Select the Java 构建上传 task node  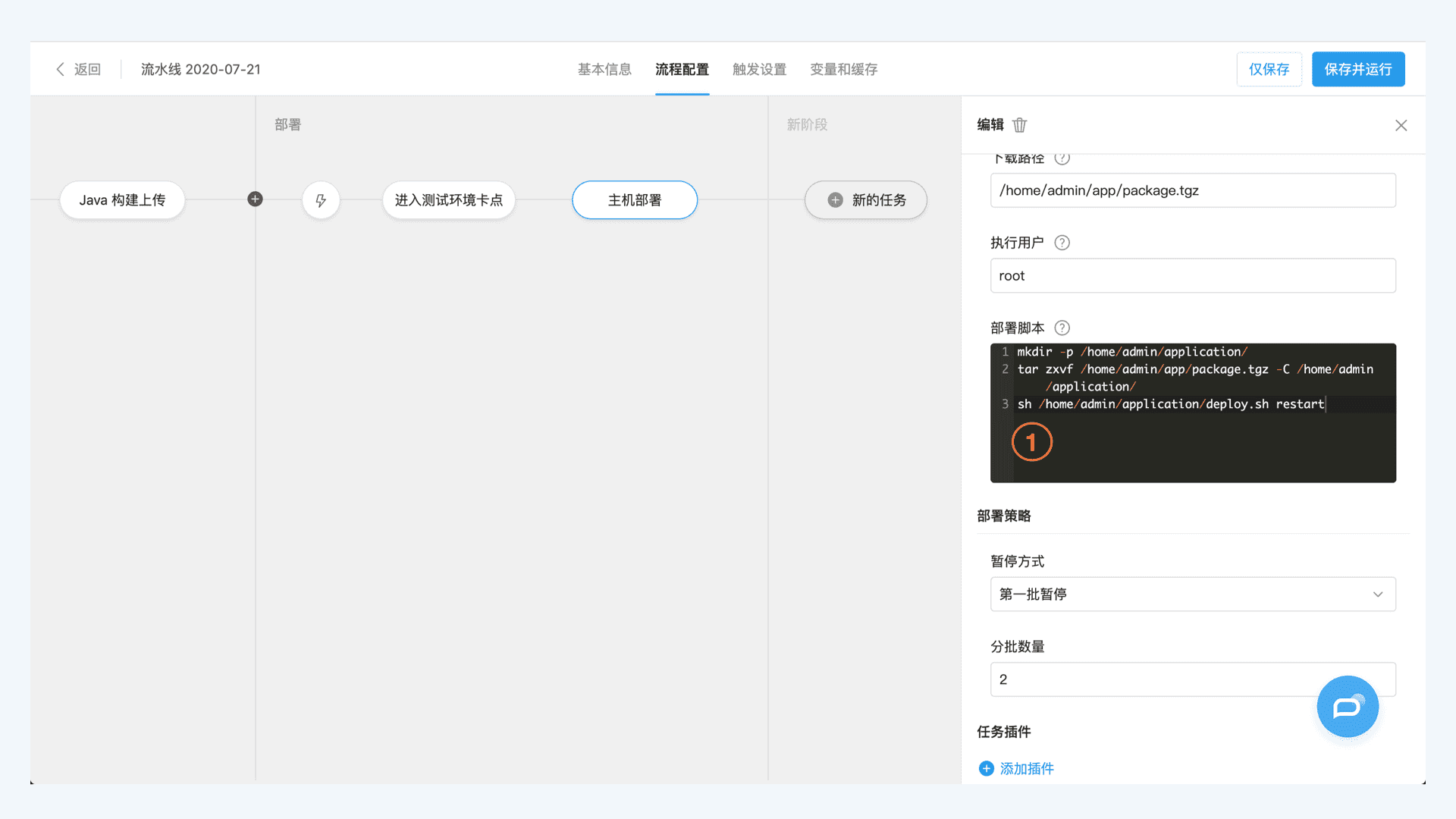point(122,200)
